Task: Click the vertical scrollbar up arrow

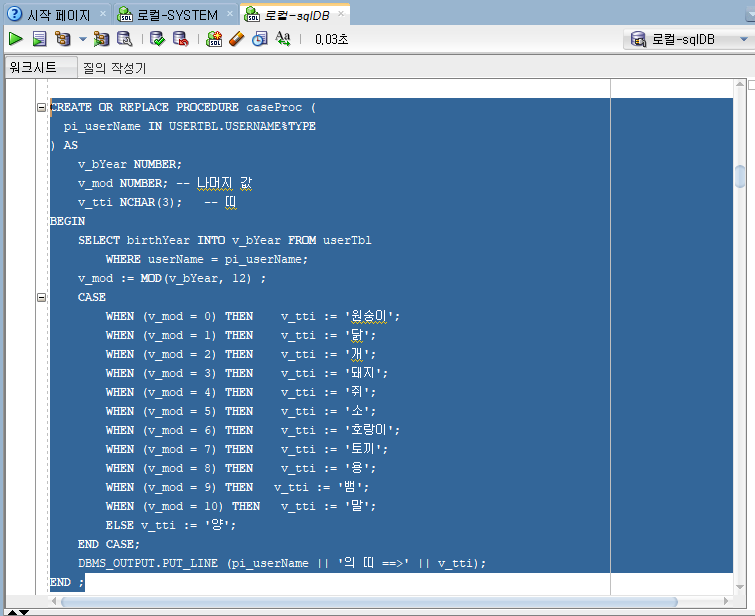Action: point(740,84)
